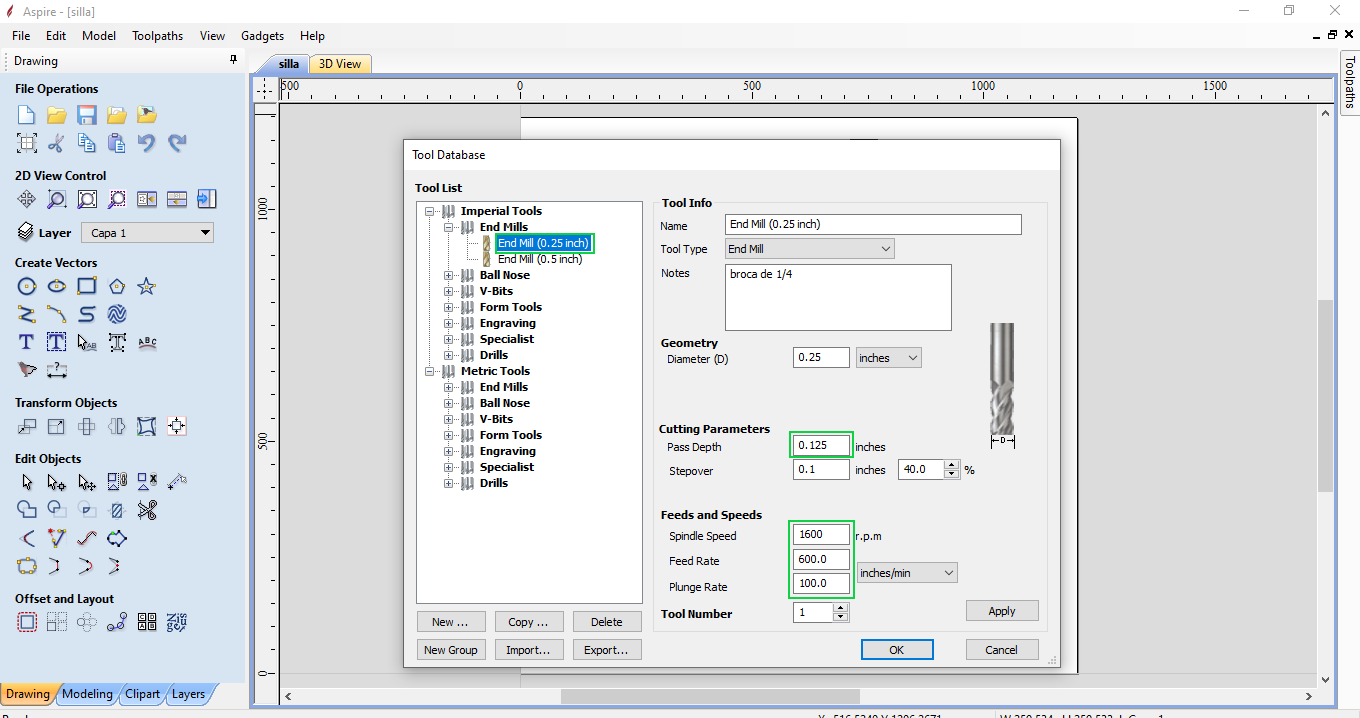Select the Pan view four-arrow tool

[x=27, y=199]
